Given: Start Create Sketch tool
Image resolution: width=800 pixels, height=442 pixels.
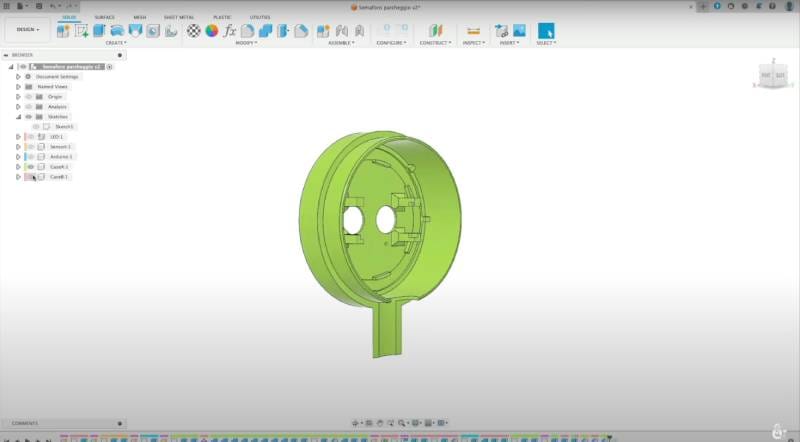Looking at the screenshot, I should pyautogui.click(x=82, y=31).
